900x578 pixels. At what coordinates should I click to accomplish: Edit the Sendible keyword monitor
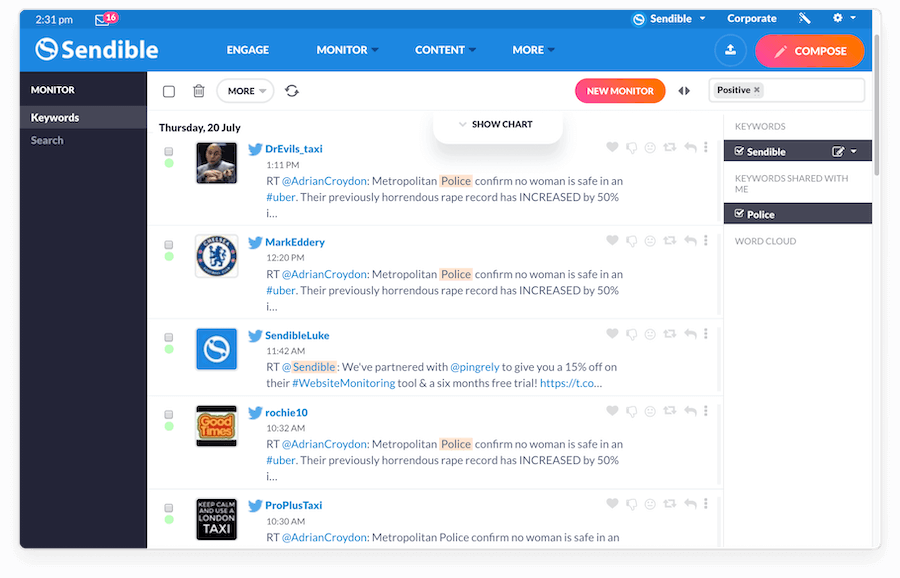click(838, 152)
